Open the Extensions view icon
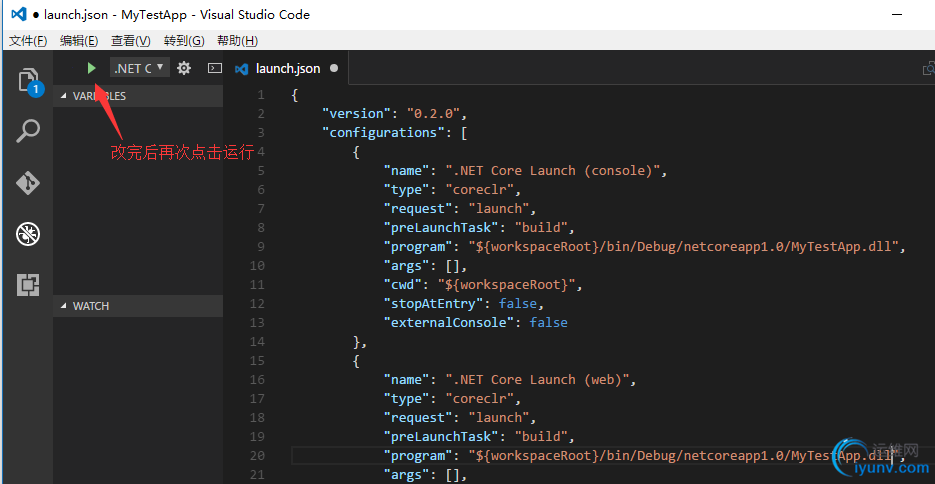The height and width of the screenshot is (484, 935). pos(28,285)
